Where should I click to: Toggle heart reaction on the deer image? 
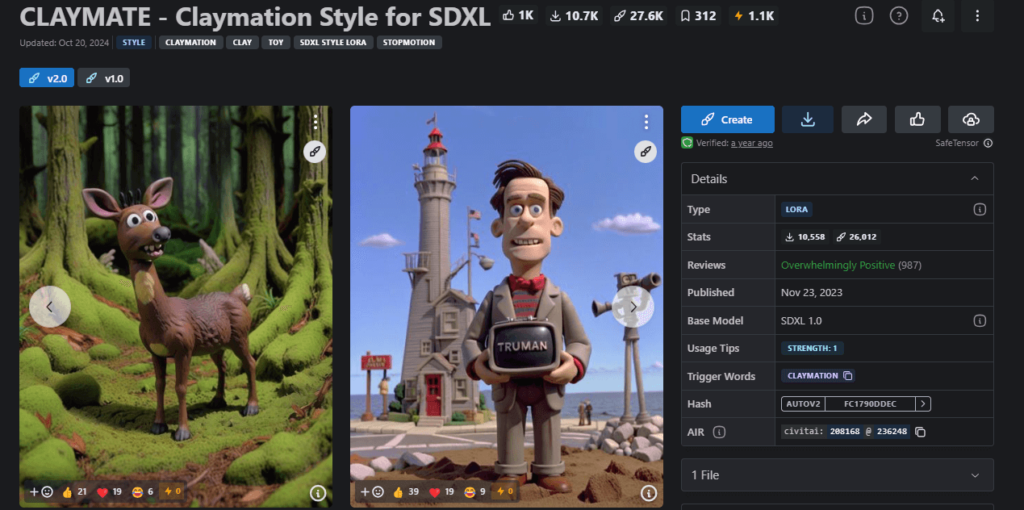click(x=108, y=492)
